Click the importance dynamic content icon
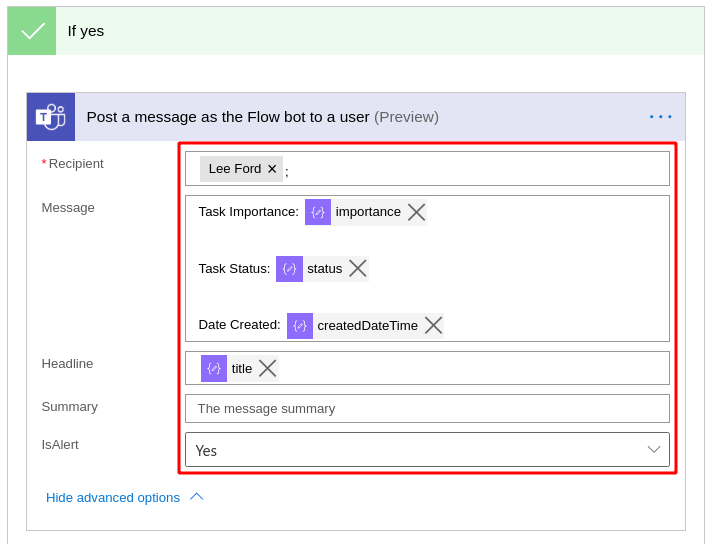714x544 pixels. 318,212
